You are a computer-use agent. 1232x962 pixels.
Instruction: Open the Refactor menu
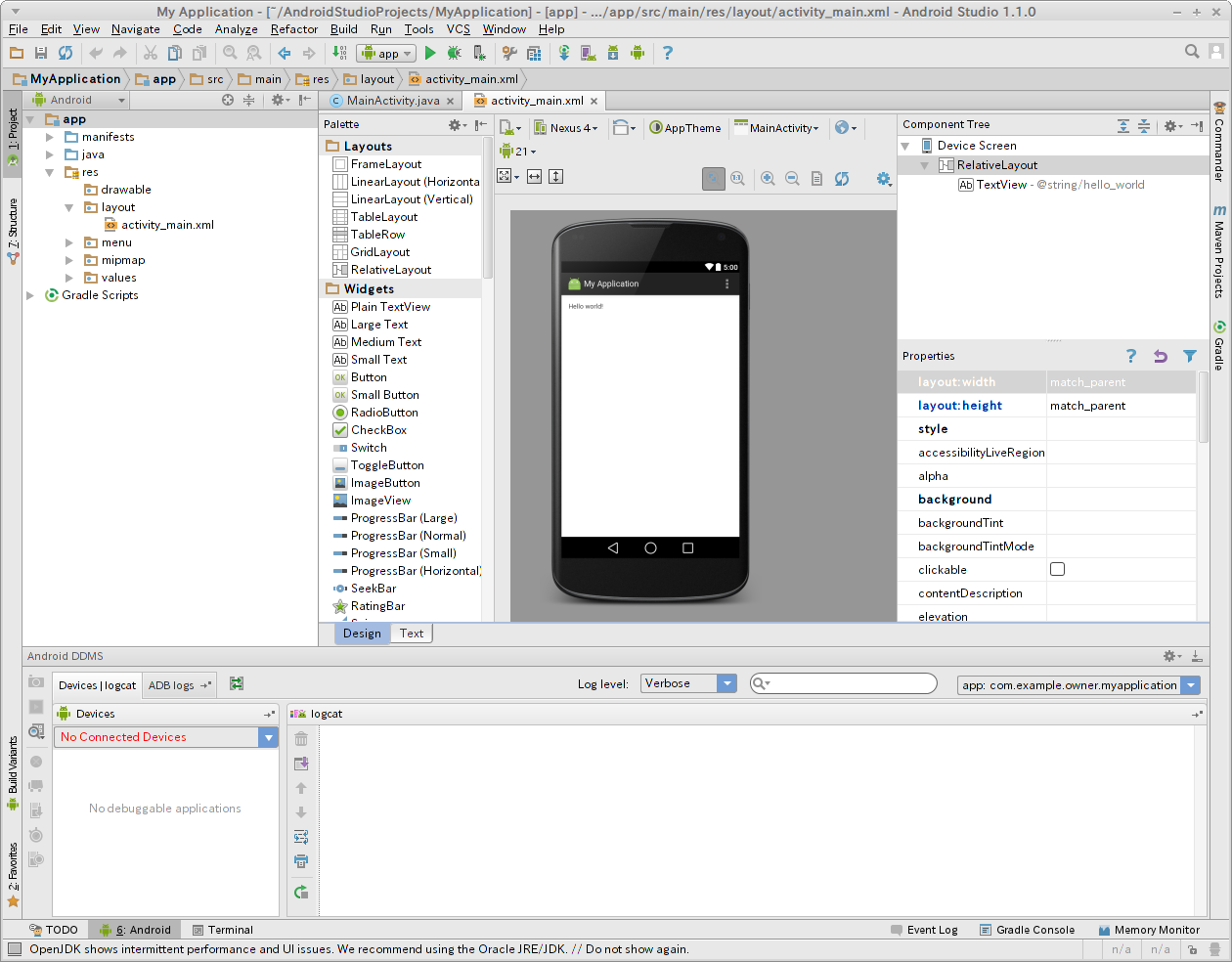[x=293, y=29]
